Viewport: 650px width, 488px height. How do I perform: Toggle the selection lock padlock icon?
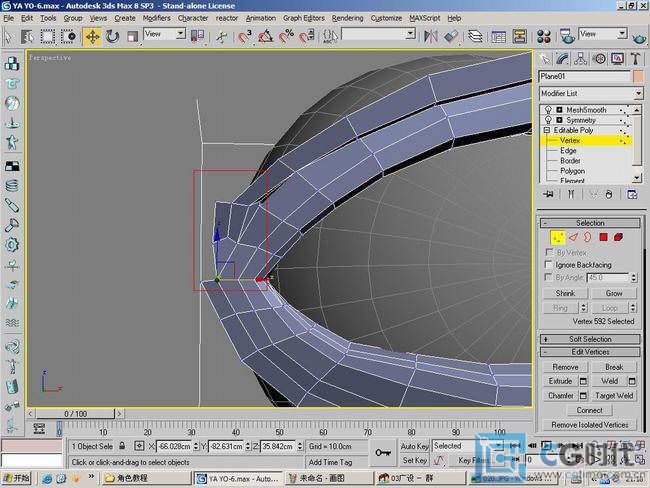(122, 446)
